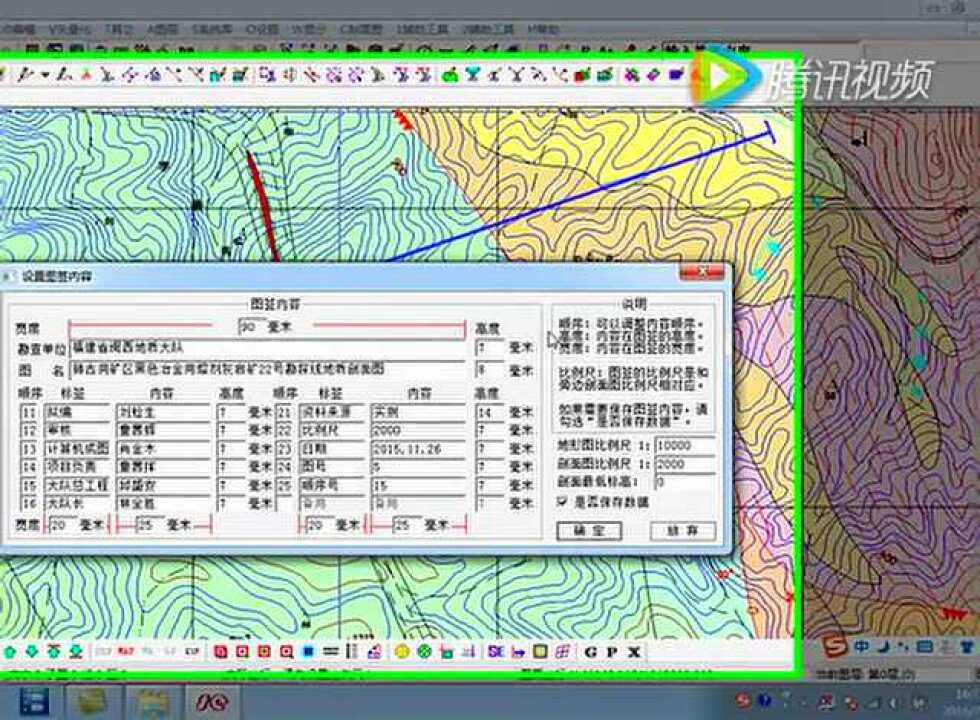Click the row 13 label field 计算机成图

[76, 449]
